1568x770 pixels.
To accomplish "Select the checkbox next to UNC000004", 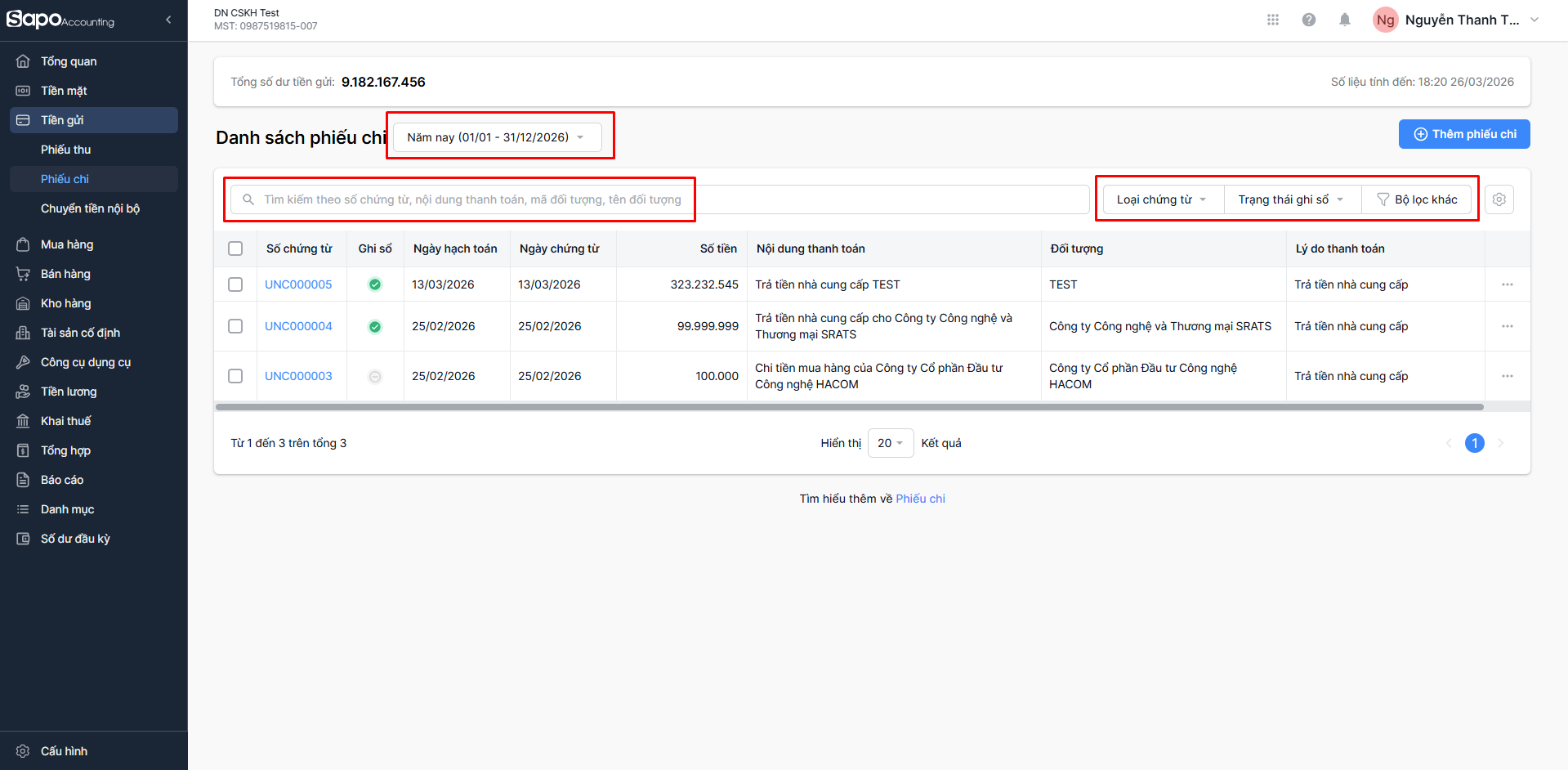I will 235,326.
